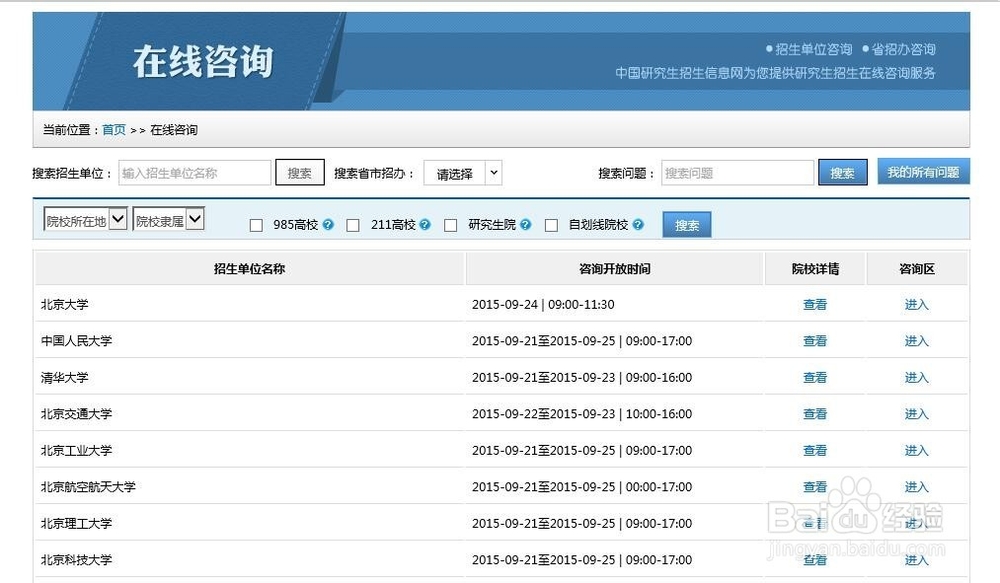This screenshot has height=583, width=1000.
Task: Click 进入 for 北京交通大学
Action: (916, 414)
